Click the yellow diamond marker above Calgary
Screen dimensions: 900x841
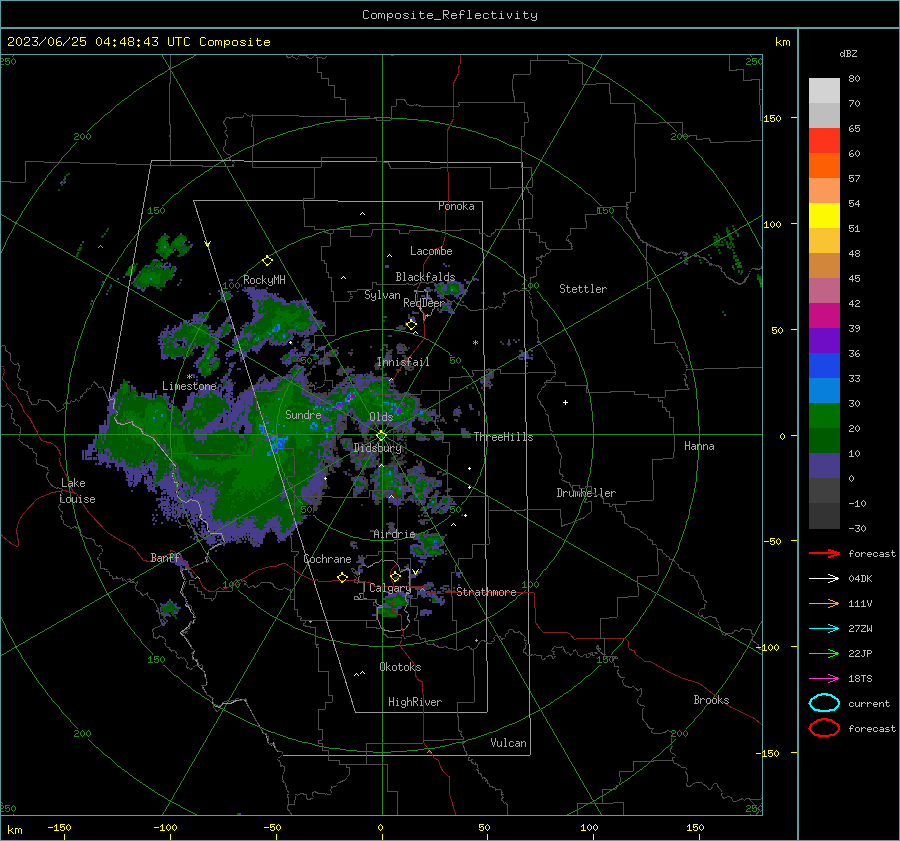395,576
